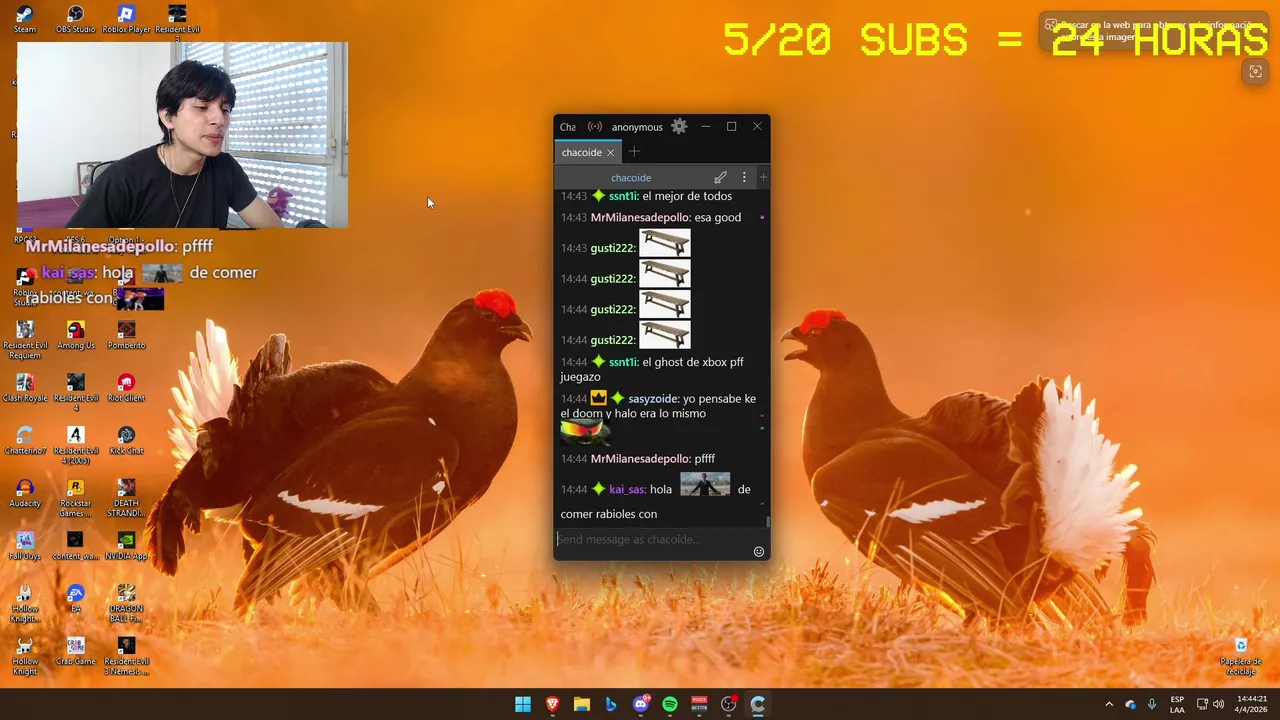
Task: Click MrMilanesadepollo on the 'esa good' message
Action: (x=640, y=218)
